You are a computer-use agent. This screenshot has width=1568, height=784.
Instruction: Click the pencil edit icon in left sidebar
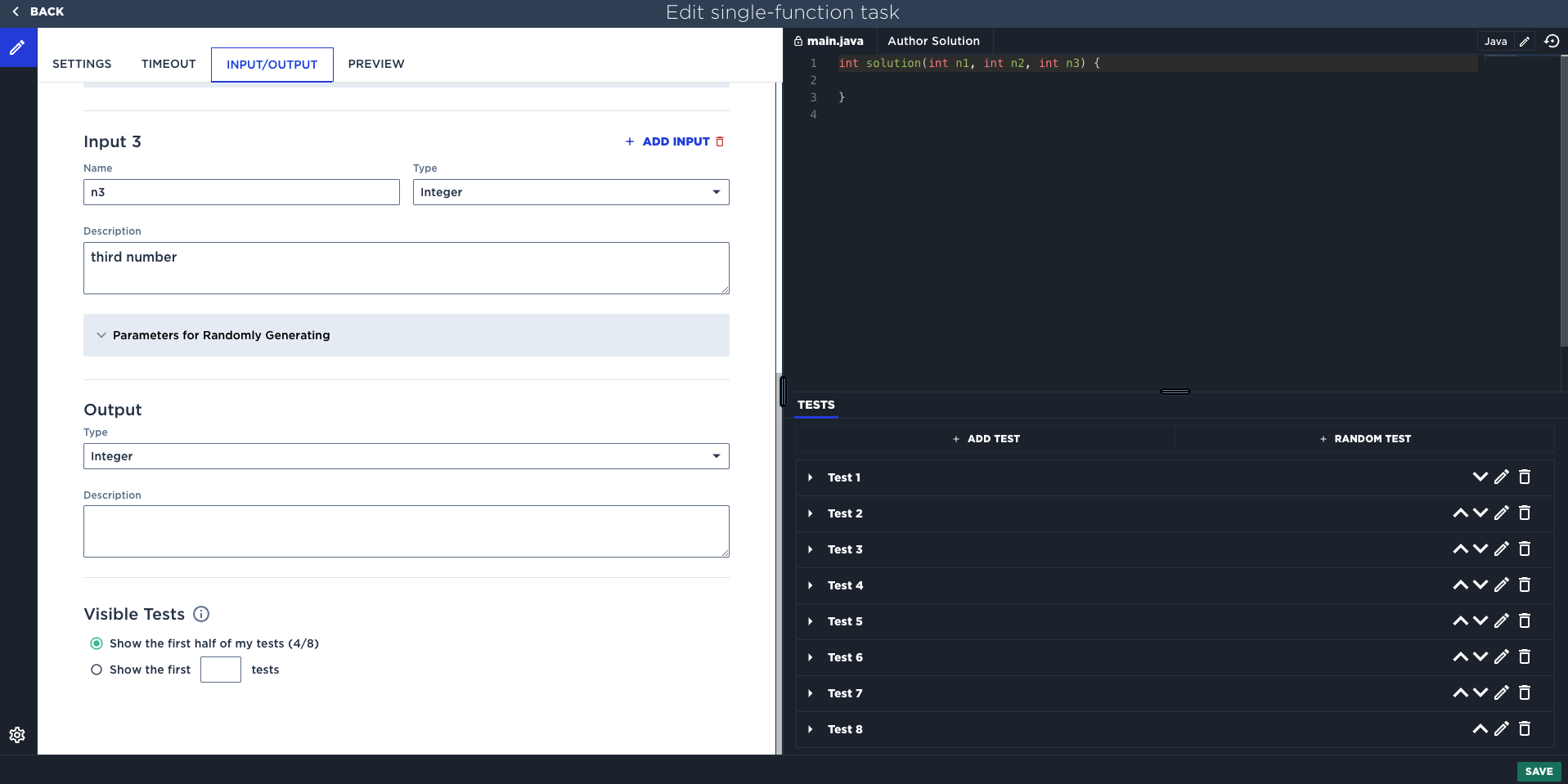point(17,47)
